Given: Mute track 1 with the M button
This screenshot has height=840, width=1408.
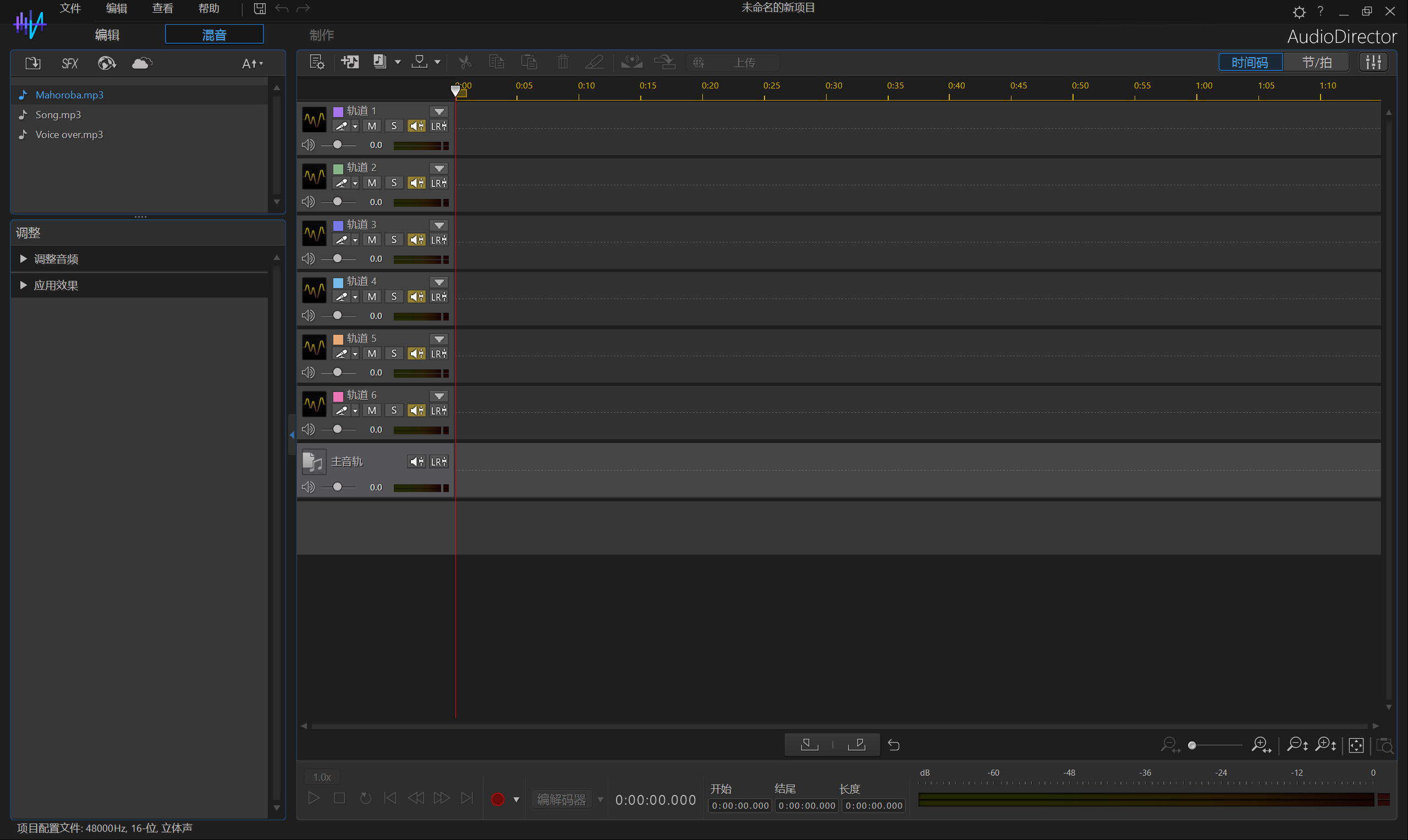Looking at the screenshot, I should coord(372,126).
